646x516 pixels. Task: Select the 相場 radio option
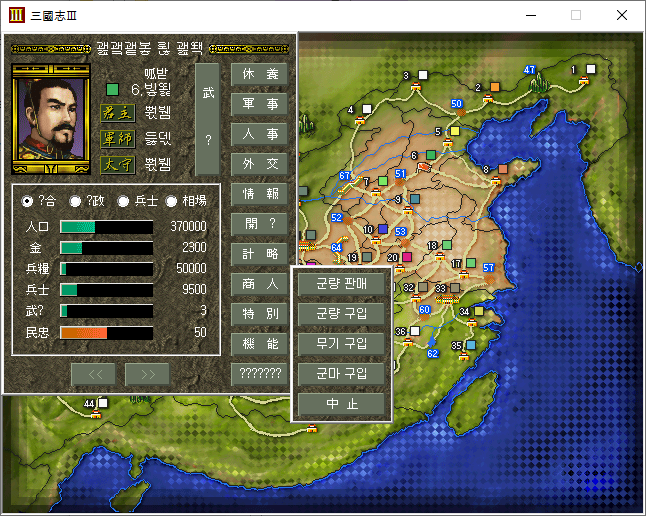tap(171, 201)
